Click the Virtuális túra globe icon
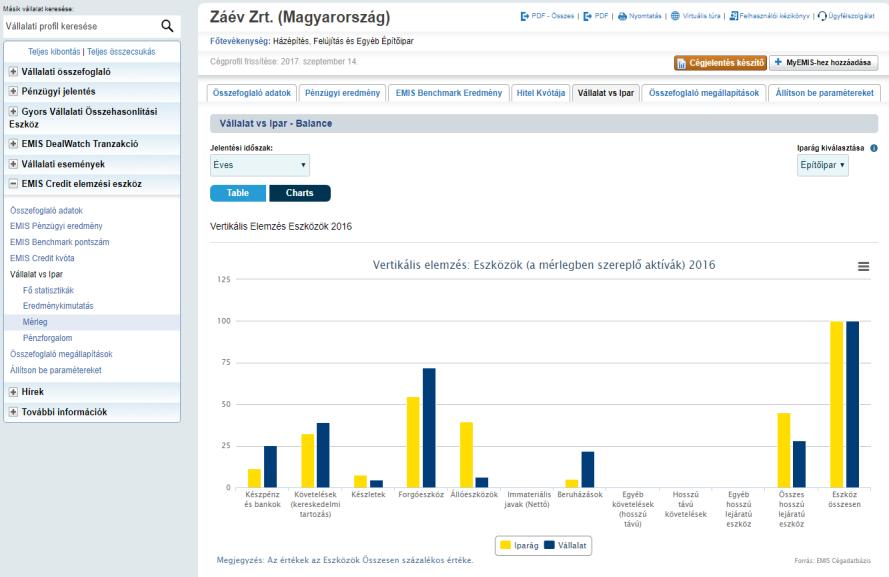Image resolution: width=889 pixels, height=577 pixels. [675, 16]
